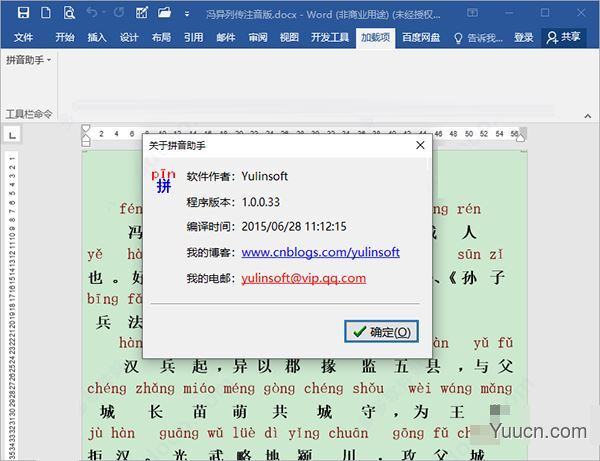Expand Customize Quick Access Toolbar arrow
This screenshot has width=600, height=461.
[187, 14]
